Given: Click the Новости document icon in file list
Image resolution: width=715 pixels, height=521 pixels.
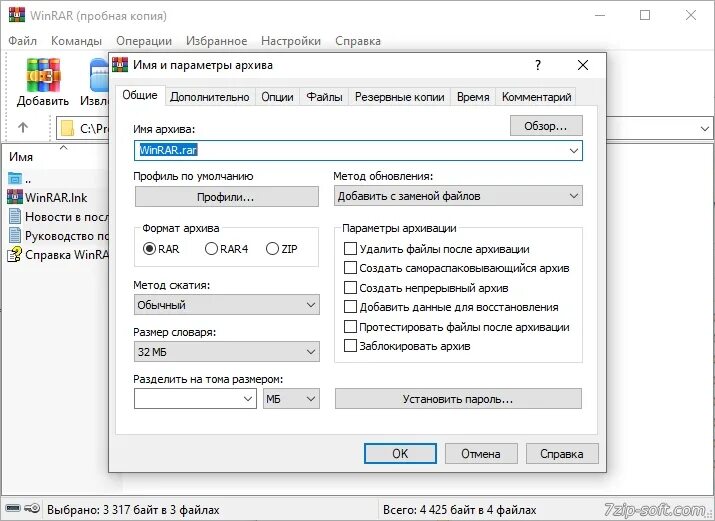Looking at the screenshot, I should coord(15,216).
